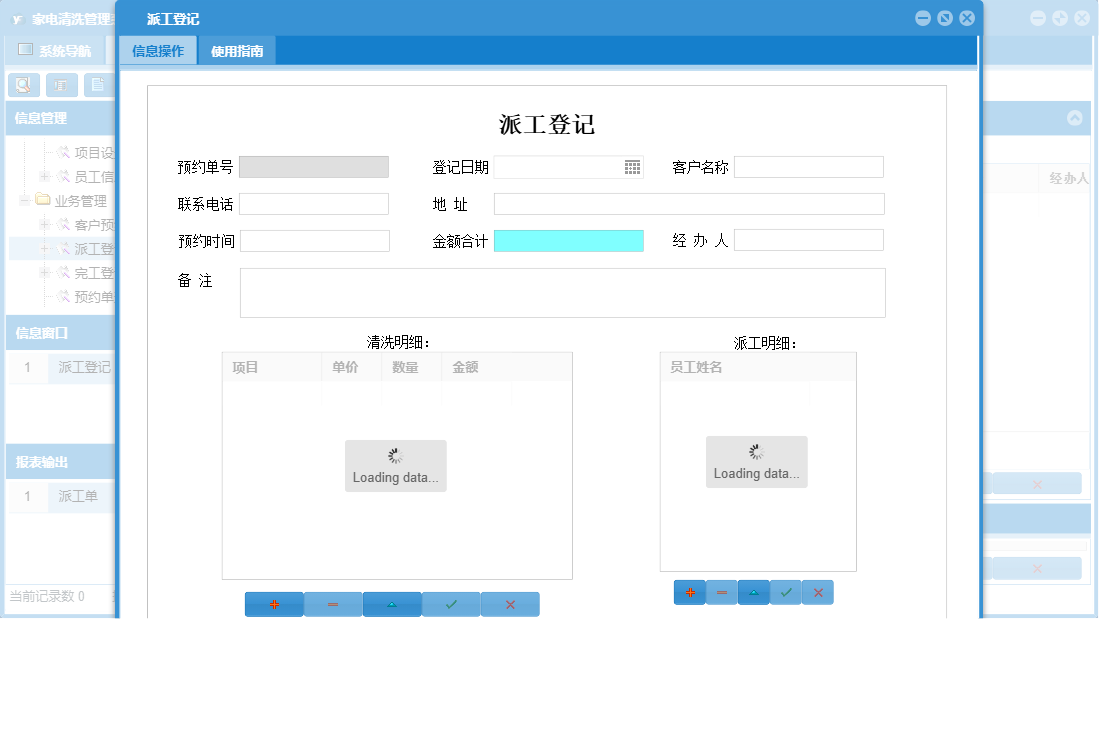Select the magnifier search icon in left toolbar
Image resolution: width=1099 pixels, height=735 pixels.
click(x=23, y=85)
